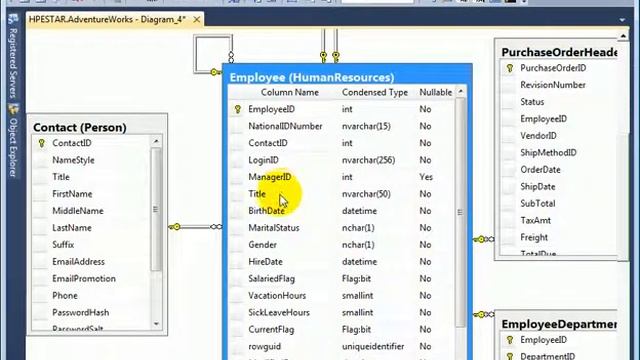Close the Diagram_4 document tab
The height and width of the screenshot is (360, 640).
197,19
